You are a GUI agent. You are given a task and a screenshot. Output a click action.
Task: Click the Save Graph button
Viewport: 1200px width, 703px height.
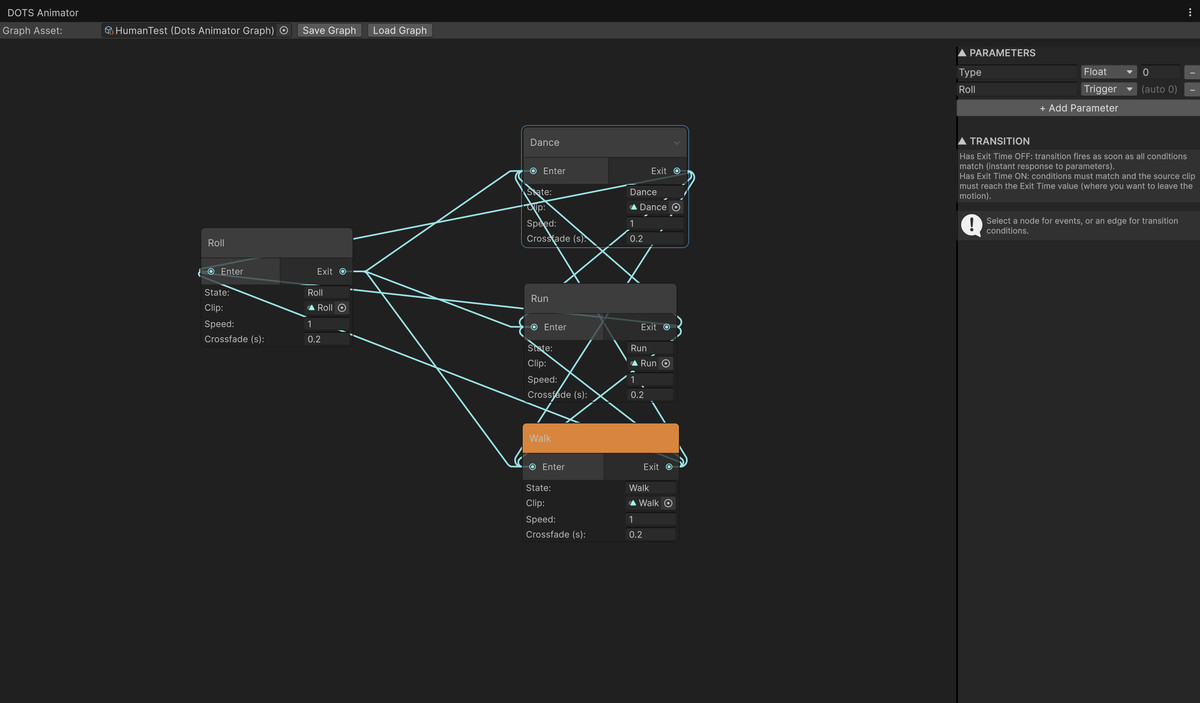[329, 31]
